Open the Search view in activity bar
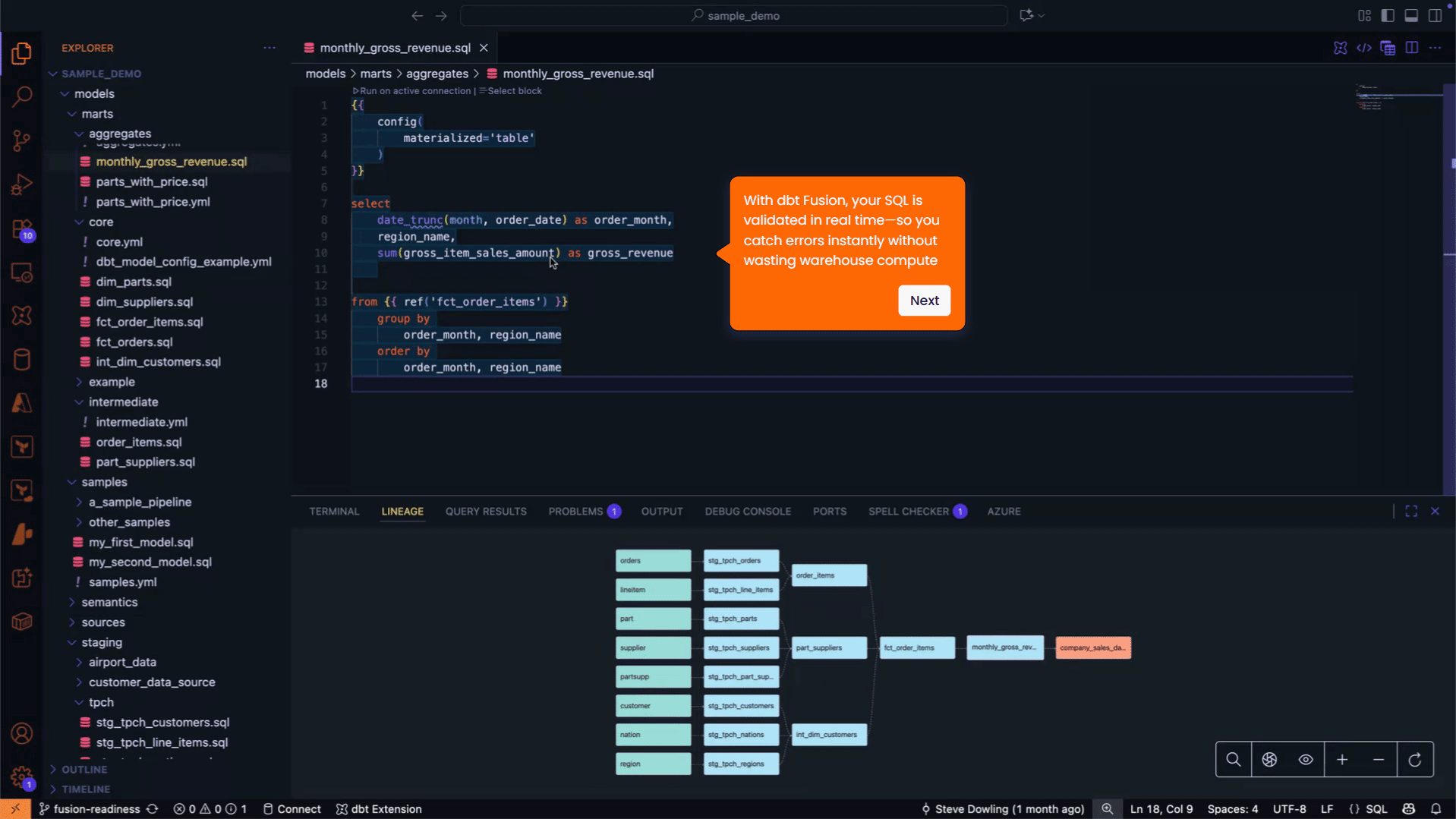This screenshot has width=1456, height=819. [22, 96]
